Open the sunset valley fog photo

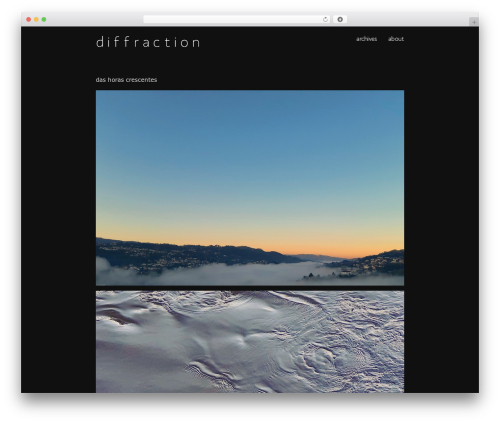[250, 188]
